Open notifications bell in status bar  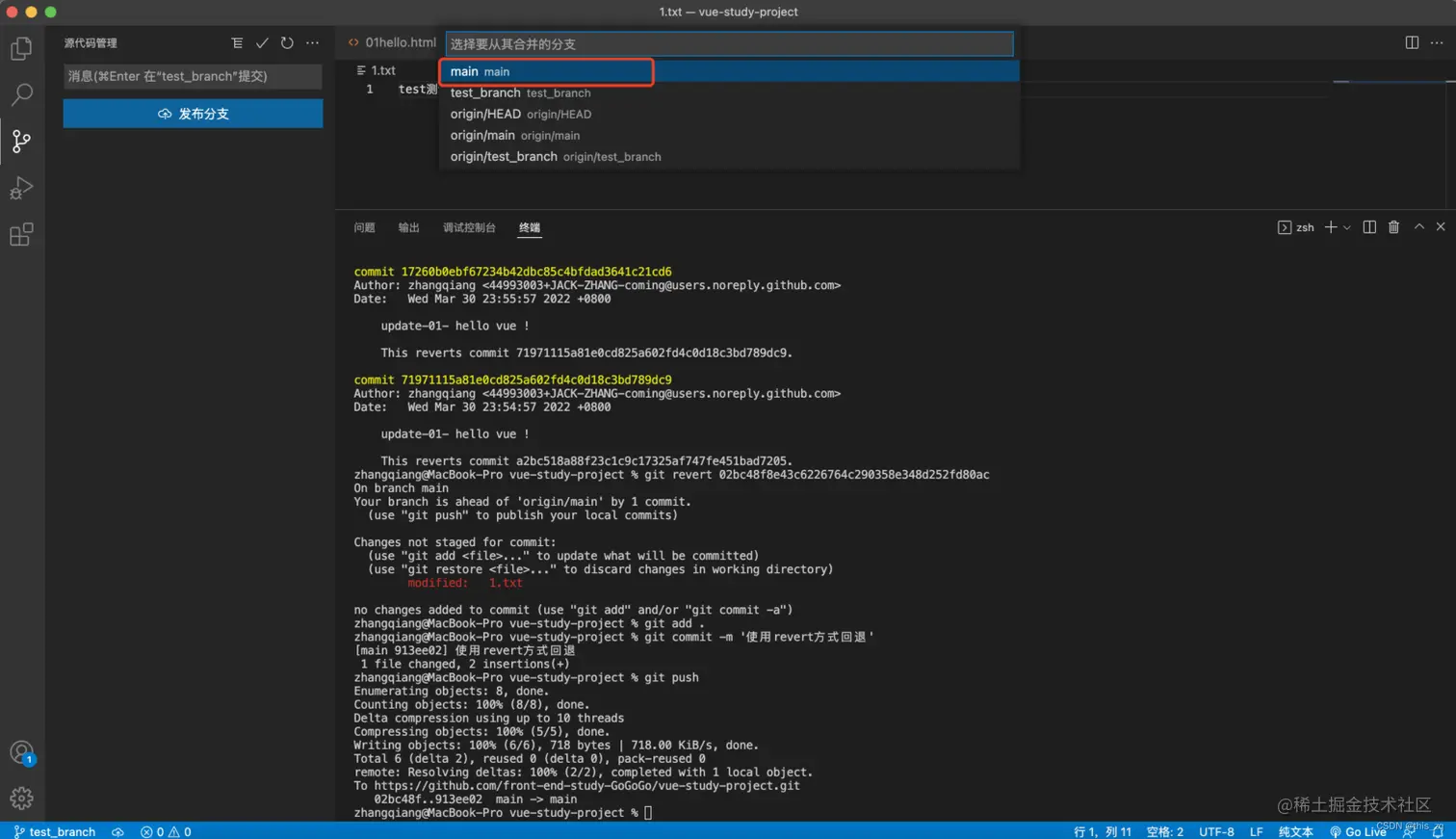(x=1437, y=831)
